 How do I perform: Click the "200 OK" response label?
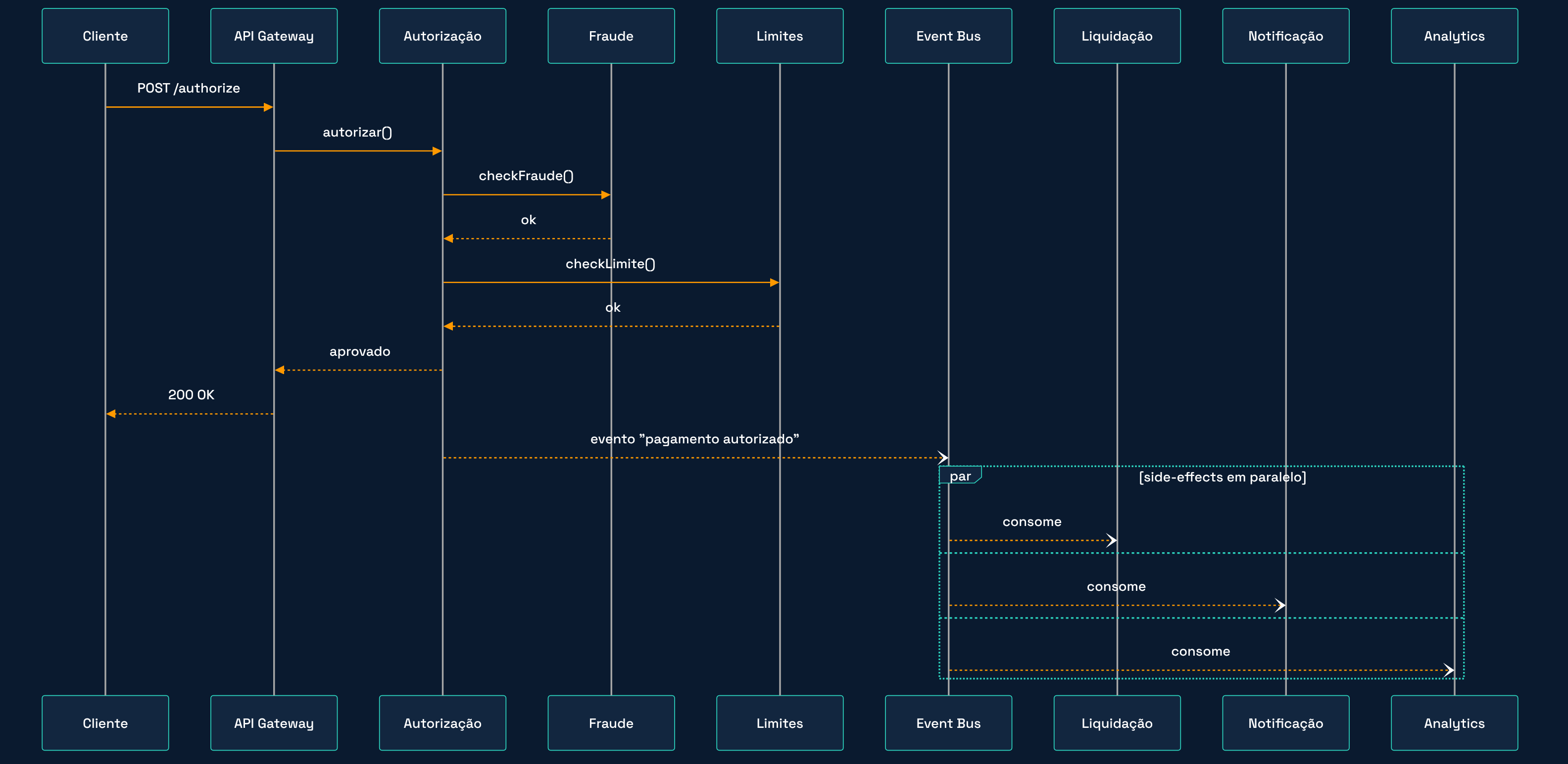(x=191, y=394)
